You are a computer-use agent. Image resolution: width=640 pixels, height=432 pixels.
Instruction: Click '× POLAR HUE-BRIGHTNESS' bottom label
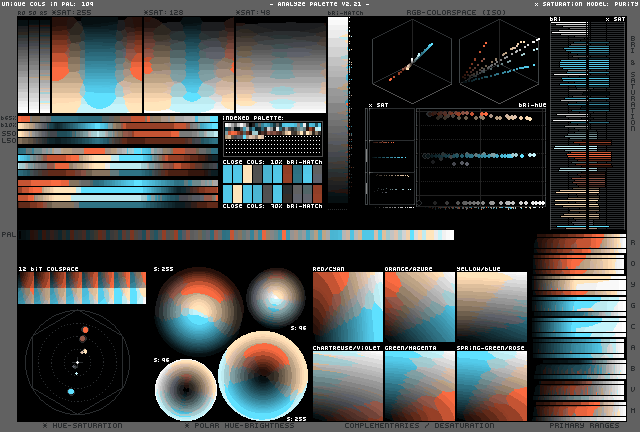tap(240, 425)
